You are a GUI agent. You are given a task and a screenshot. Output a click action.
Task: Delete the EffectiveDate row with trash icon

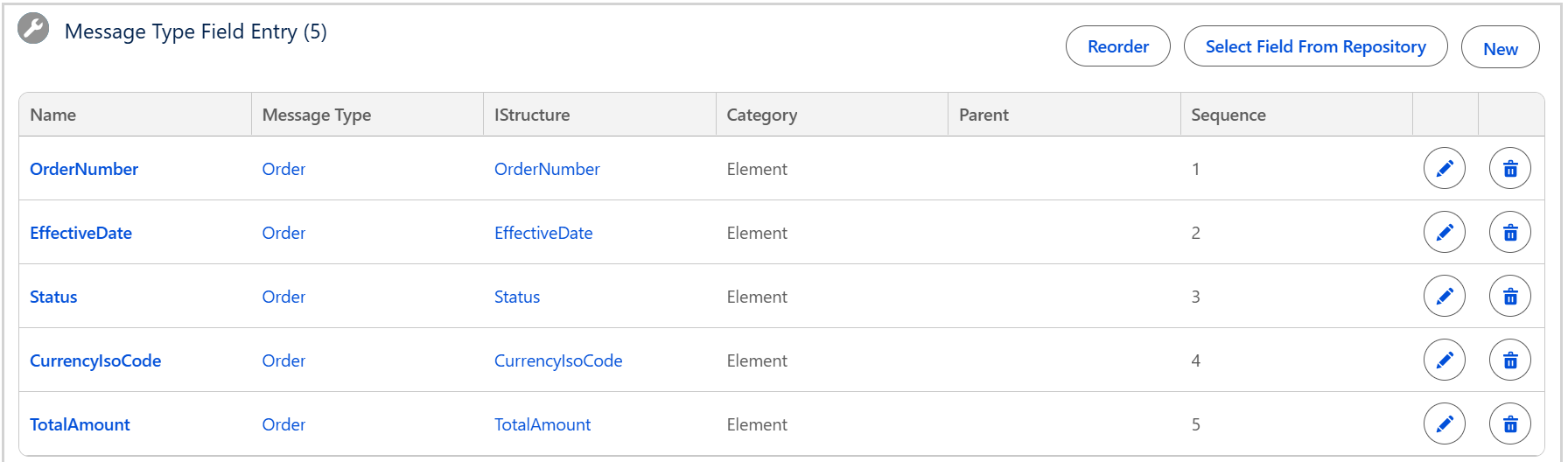pos(1509,232)
